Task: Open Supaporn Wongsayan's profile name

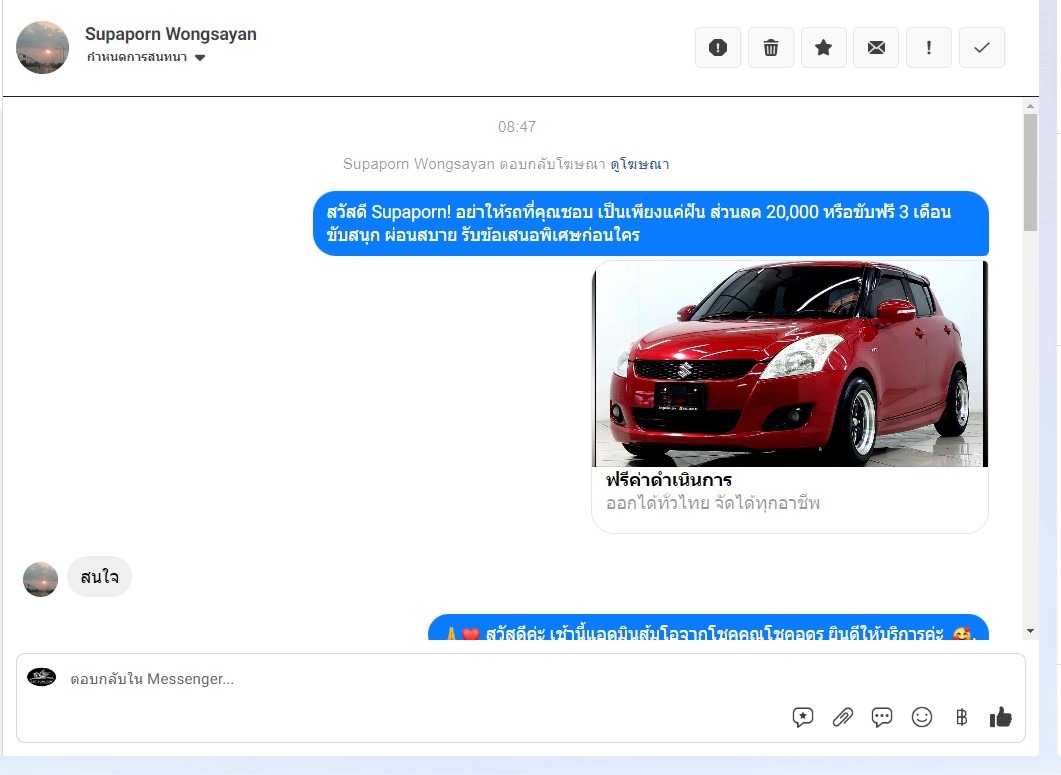Action: coord(171,34)
